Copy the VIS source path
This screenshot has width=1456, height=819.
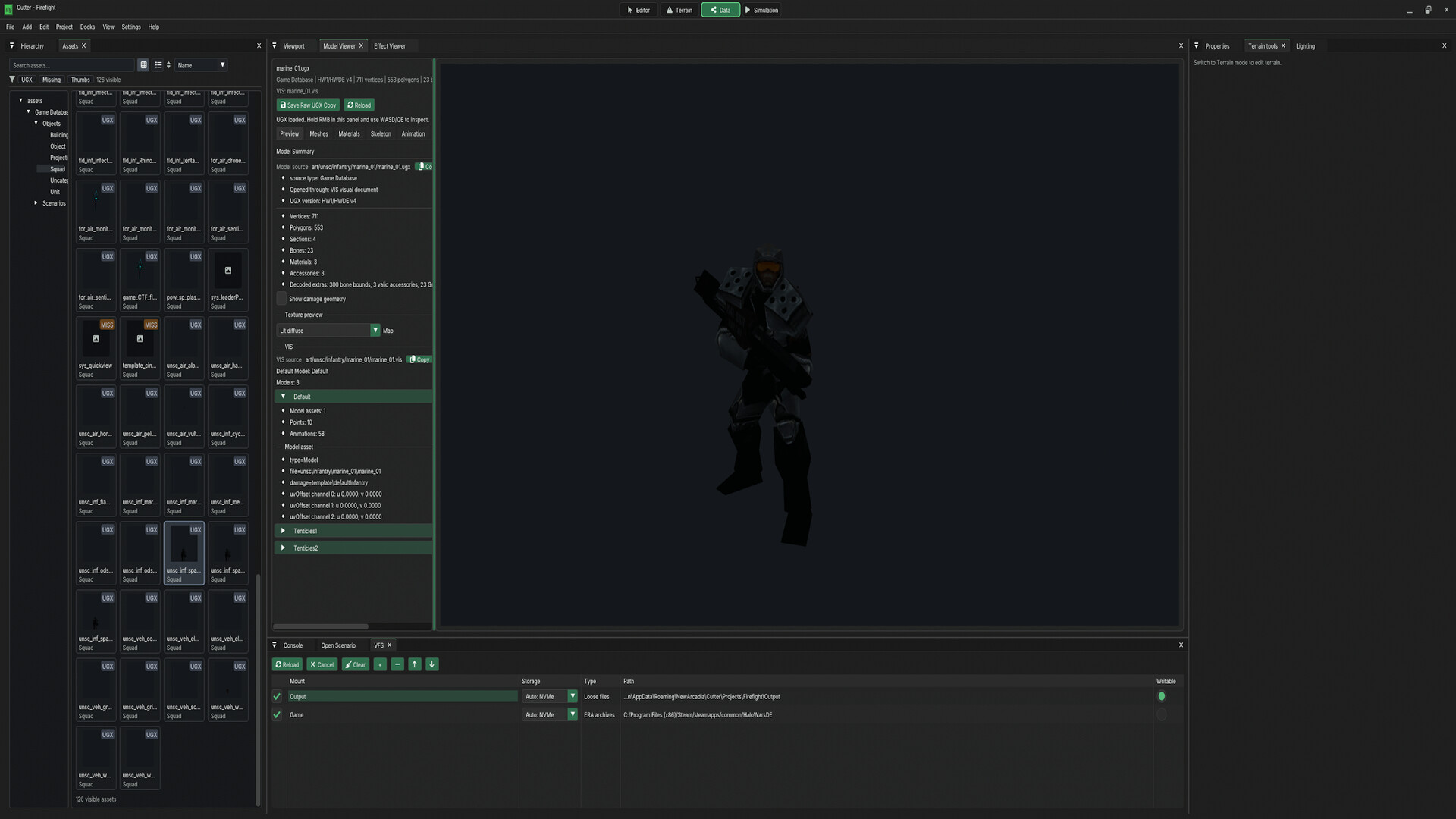420,359
